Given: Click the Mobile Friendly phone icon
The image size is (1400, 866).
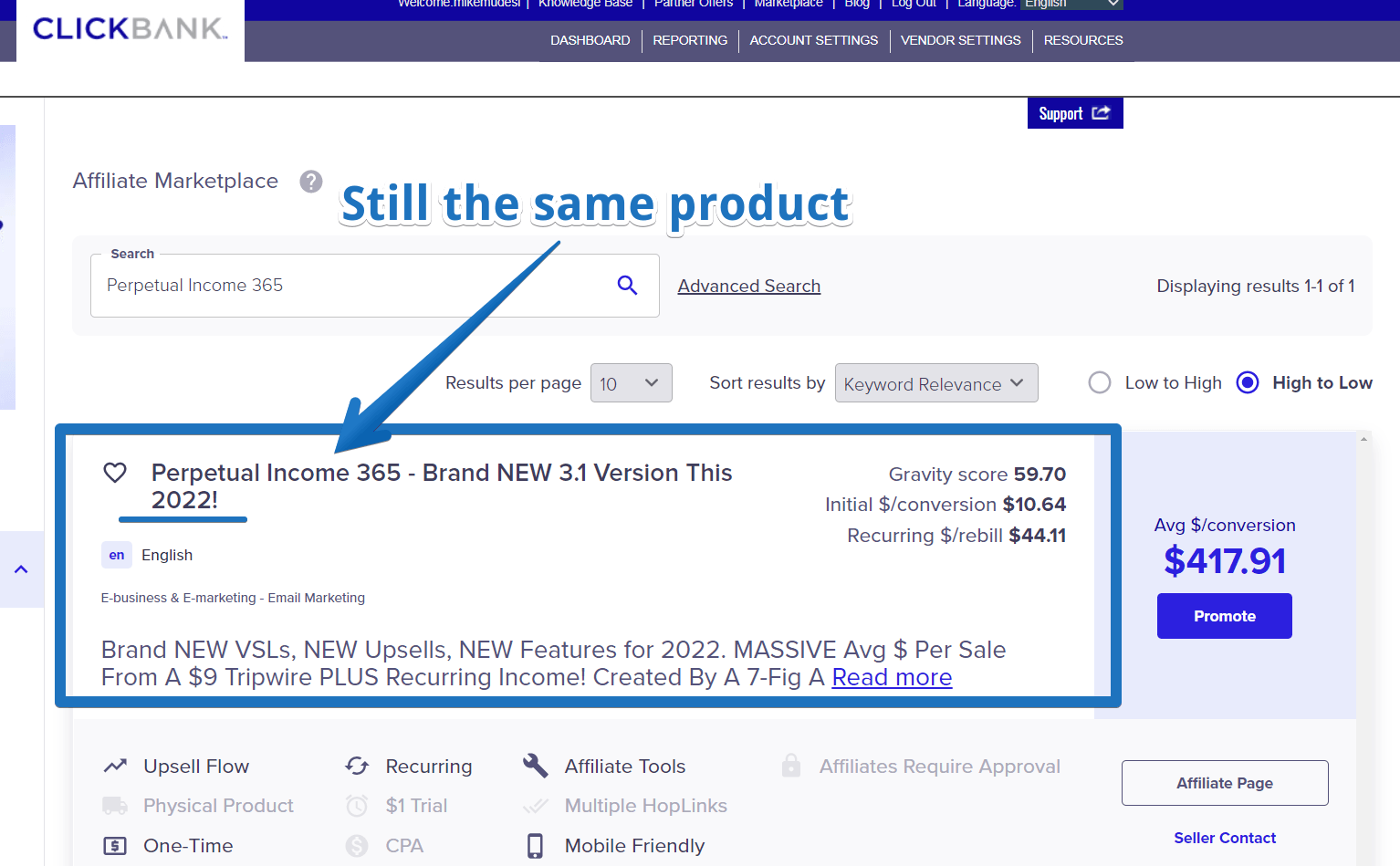Looking at the screenshot, I should click(x=536, y=846).
